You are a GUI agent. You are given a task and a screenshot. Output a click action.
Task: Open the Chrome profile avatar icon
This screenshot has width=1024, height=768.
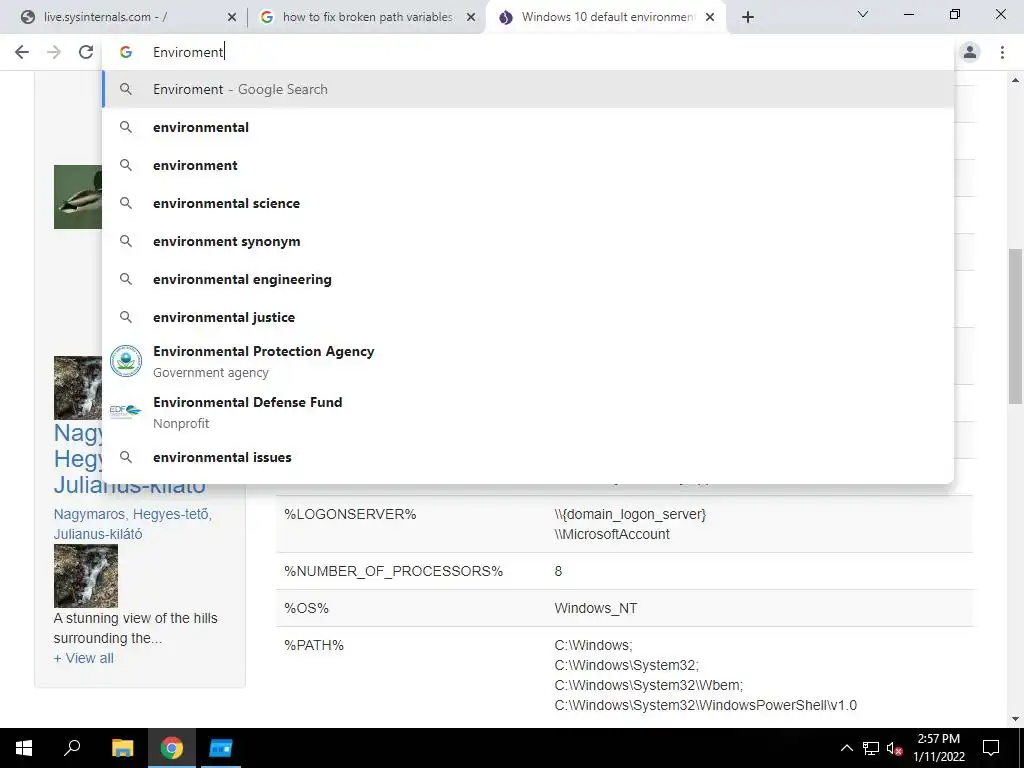(x=970, y=52)
